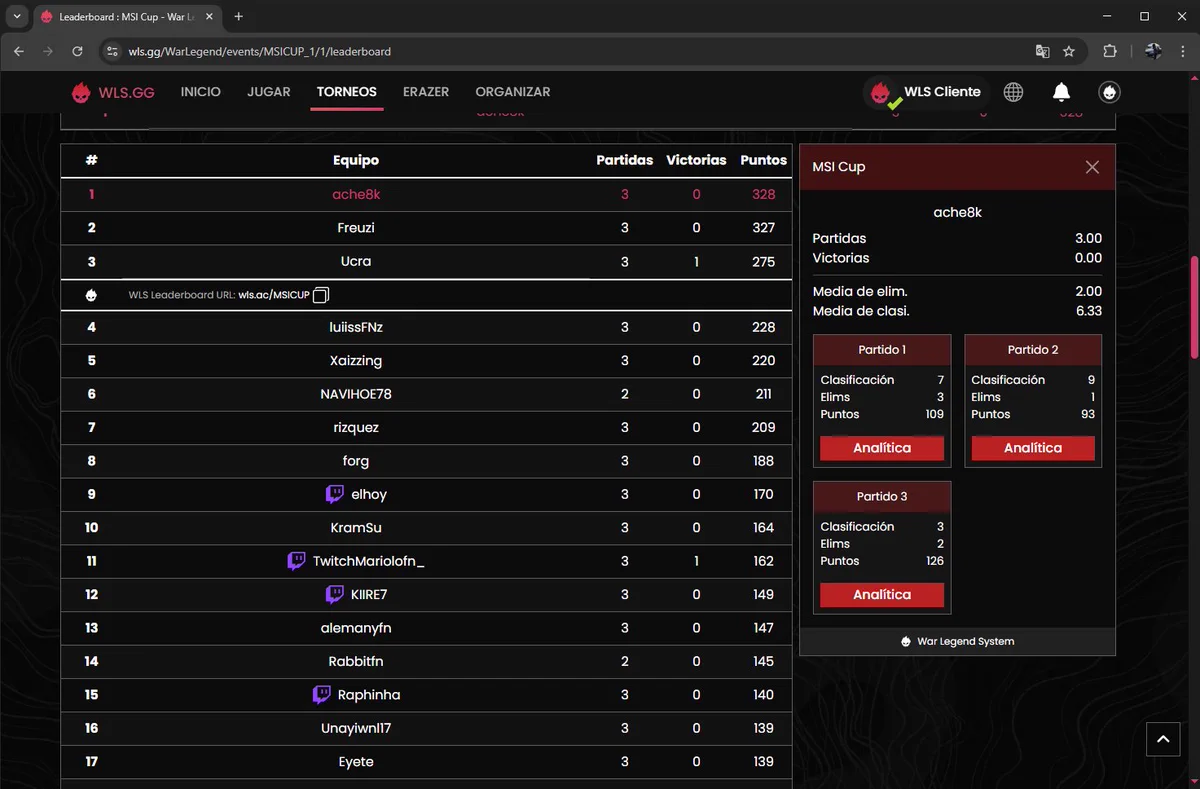
Task: Select team luiissFNz row
Action: coord(427,327)
